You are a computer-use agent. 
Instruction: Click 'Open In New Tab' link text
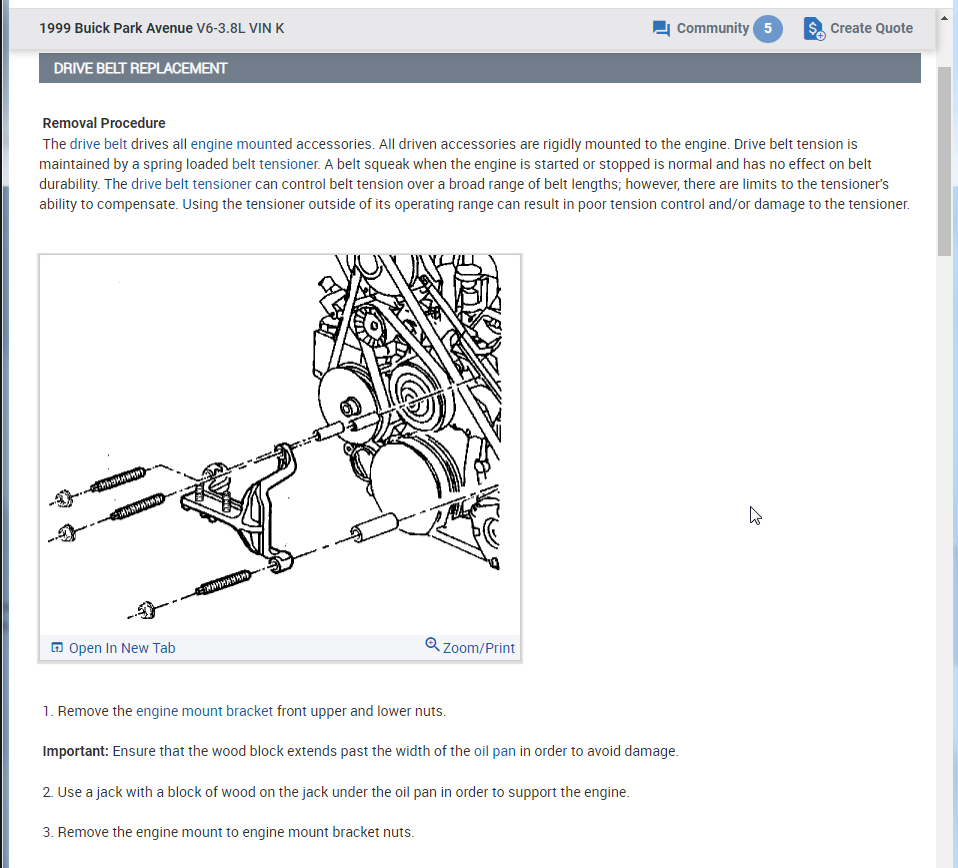coord(122,648)
